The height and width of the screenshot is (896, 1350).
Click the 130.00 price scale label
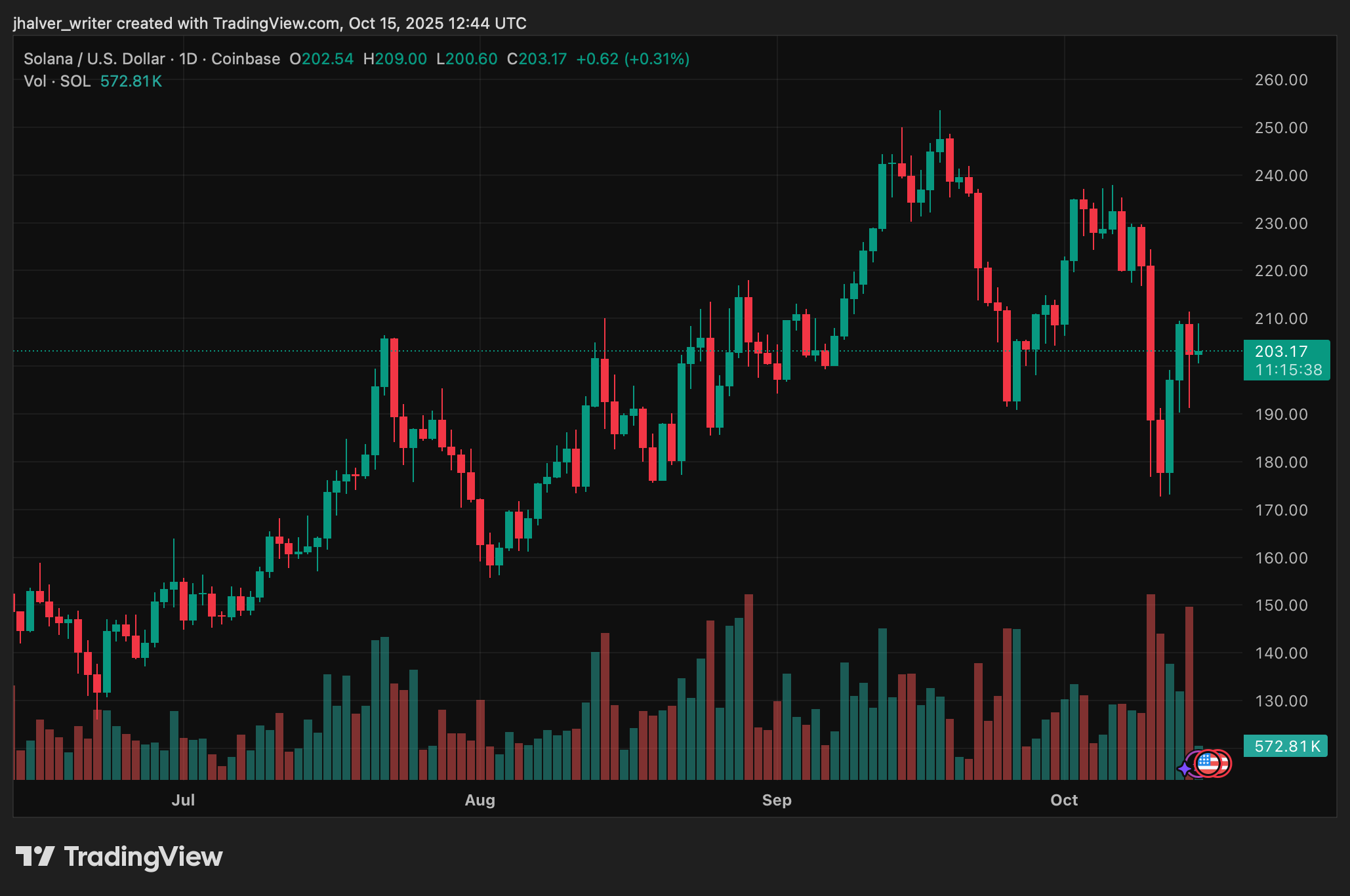point(1280,701)
